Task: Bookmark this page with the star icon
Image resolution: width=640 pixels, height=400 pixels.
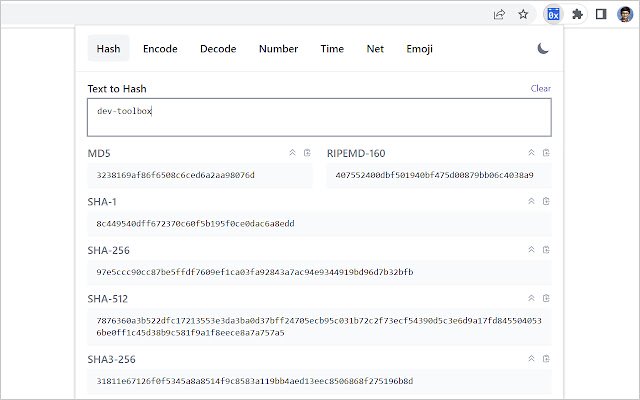Action: [523, 15]
